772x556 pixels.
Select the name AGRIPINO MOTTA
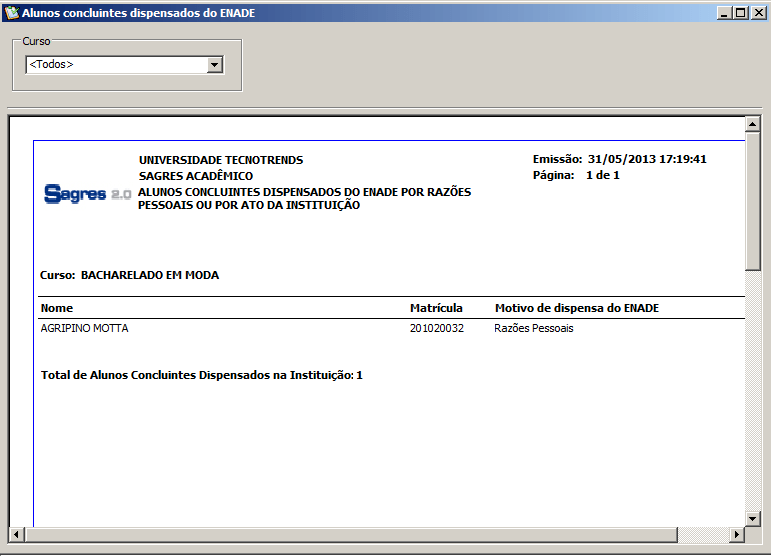coord(85,328)
